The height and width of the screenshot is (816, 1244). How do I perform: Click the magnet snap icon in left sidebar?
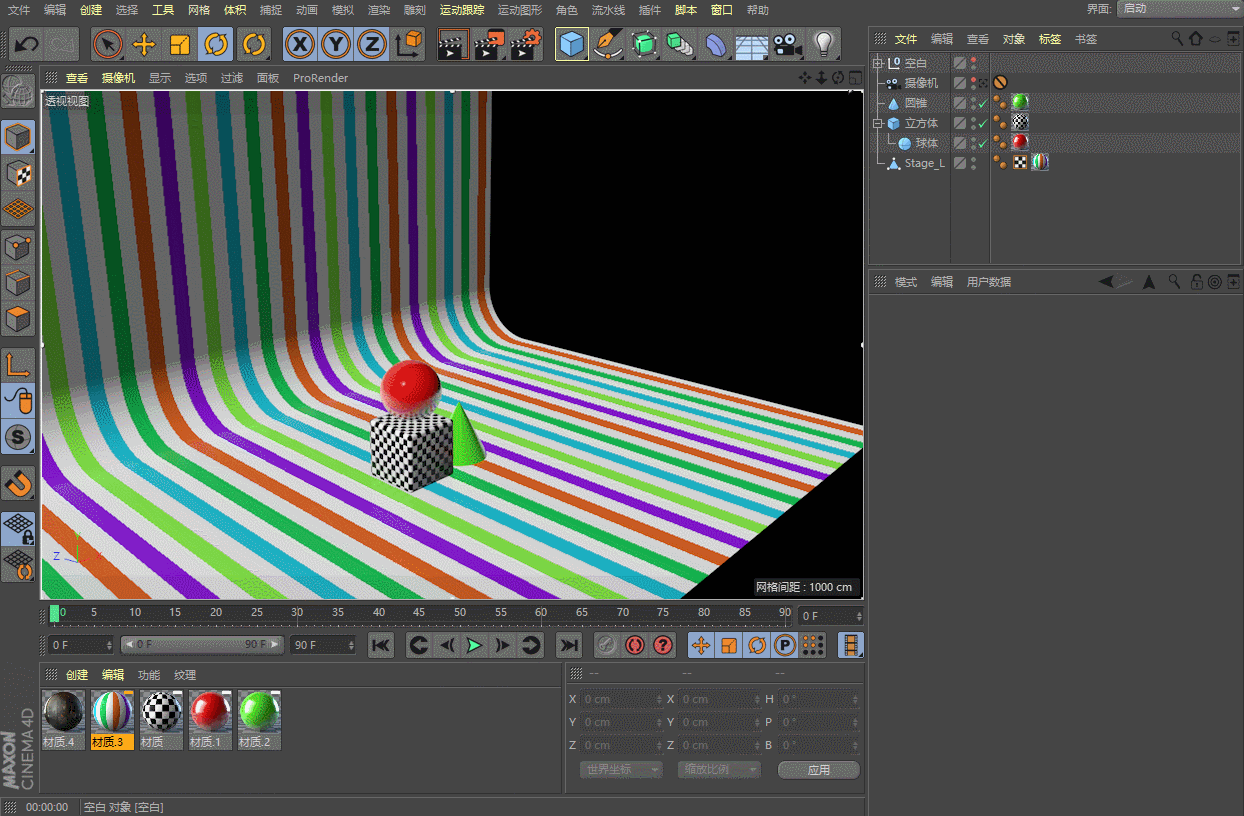tap(18, 483)
